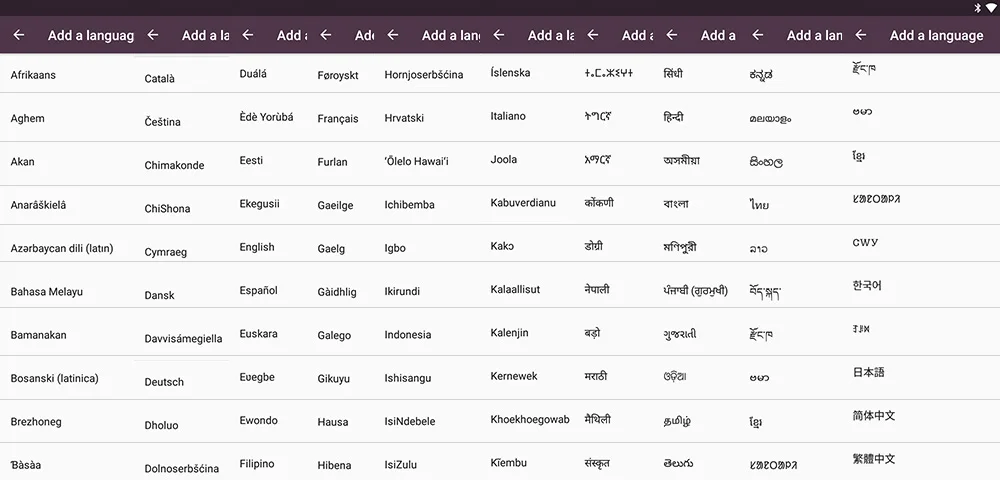Pick Italiano from the list

508,116
